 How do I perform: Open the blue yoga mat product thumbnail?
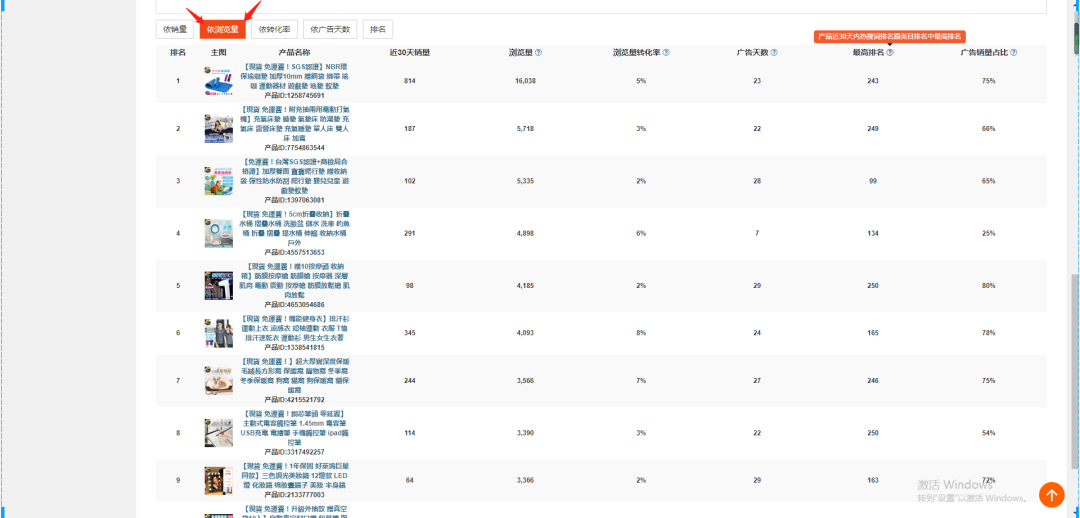(x=218, y=81)
